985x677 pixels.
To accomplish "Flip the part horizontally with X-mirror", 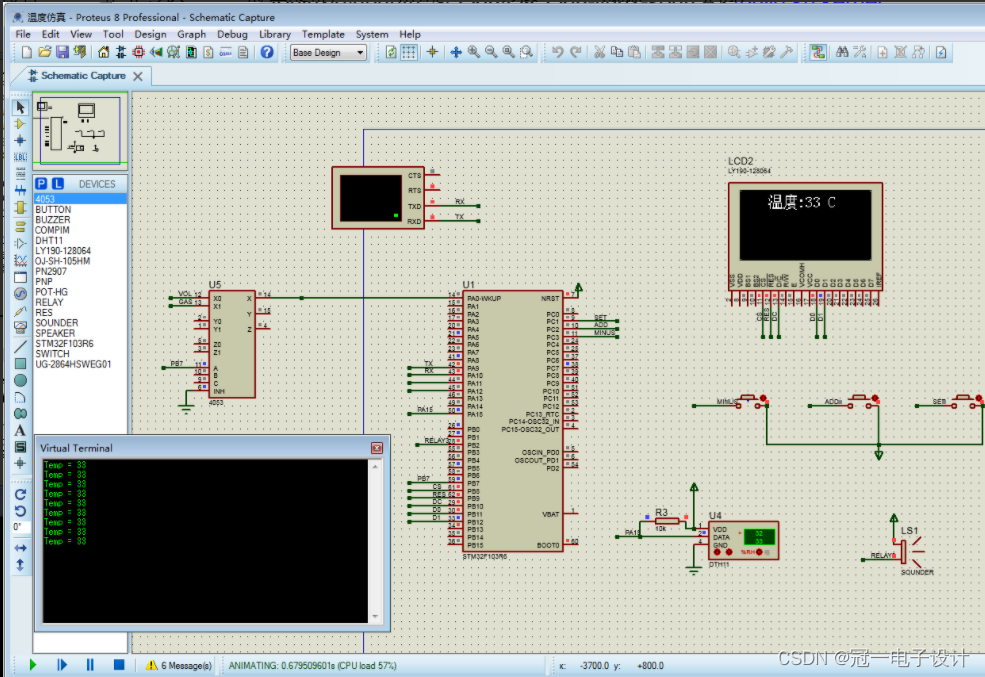I will click(x=20, y=548).
